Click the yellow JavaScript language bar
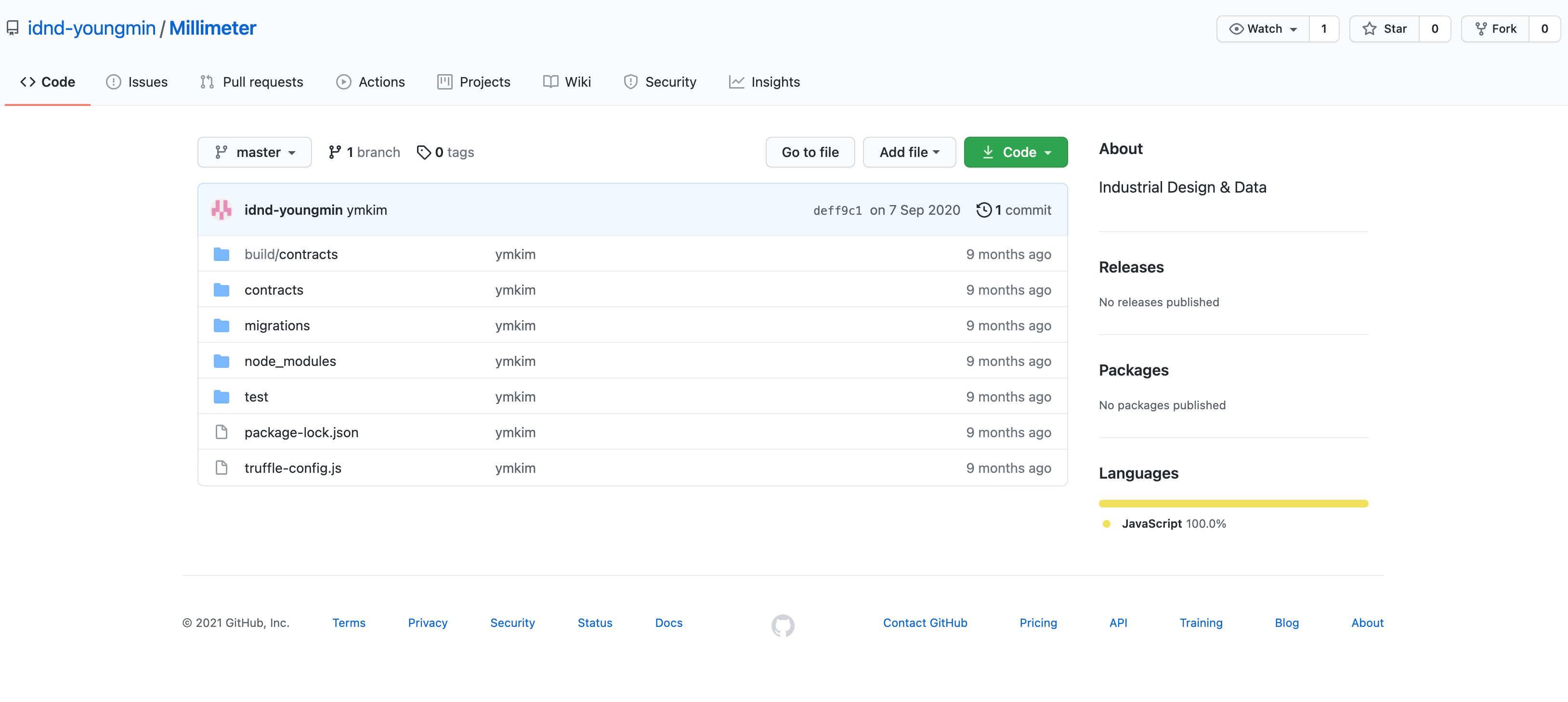 point(1233,503)
